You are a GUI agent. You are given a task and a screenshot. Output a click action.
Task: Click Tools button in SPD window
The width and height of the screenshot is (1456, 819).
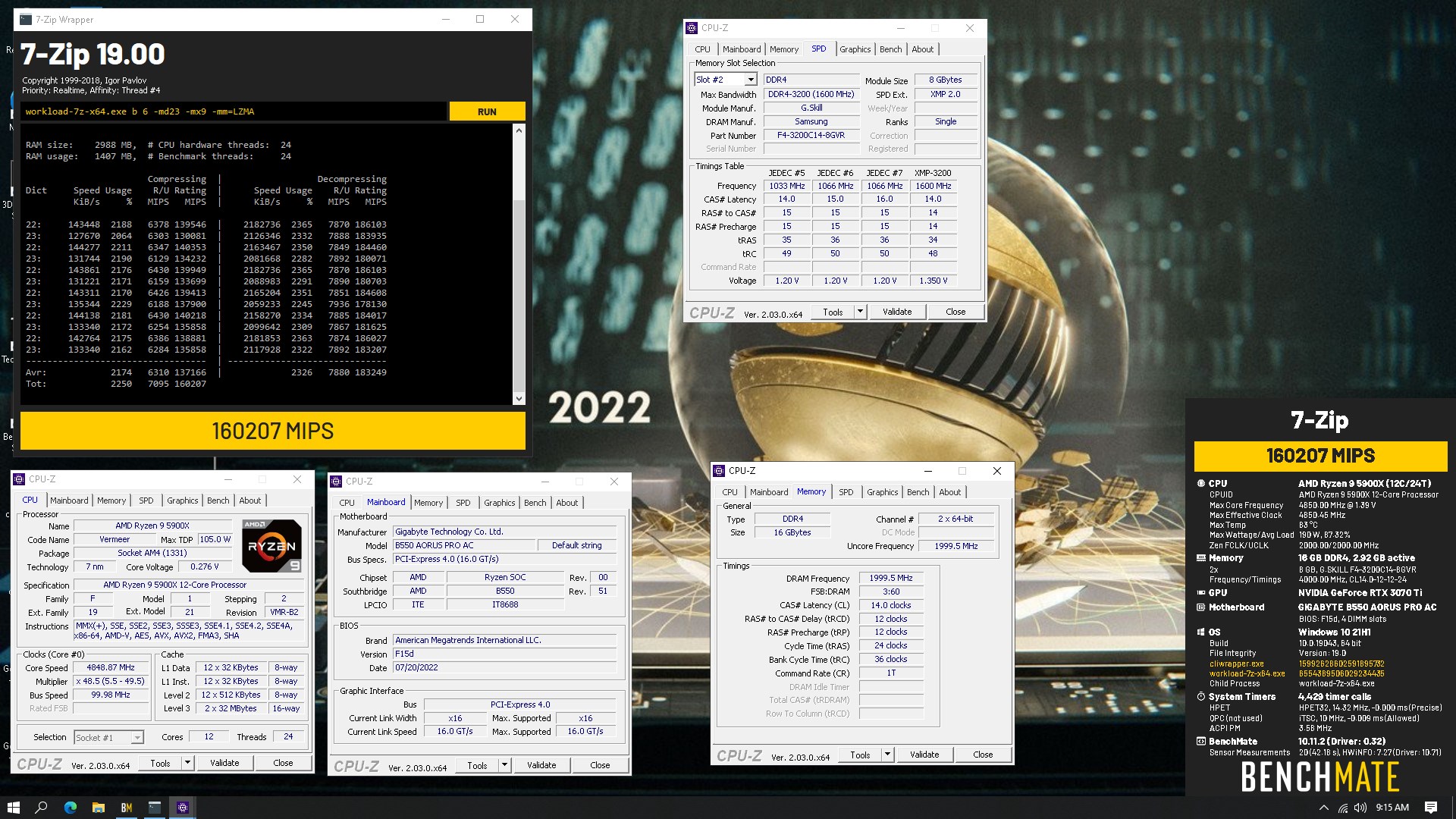833,312
